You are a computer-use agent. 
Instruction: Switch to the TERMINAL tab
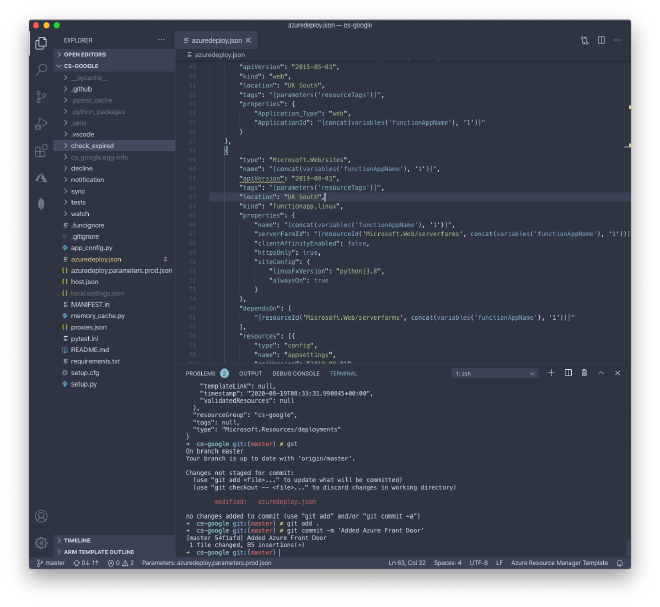(x=343, y=373)
